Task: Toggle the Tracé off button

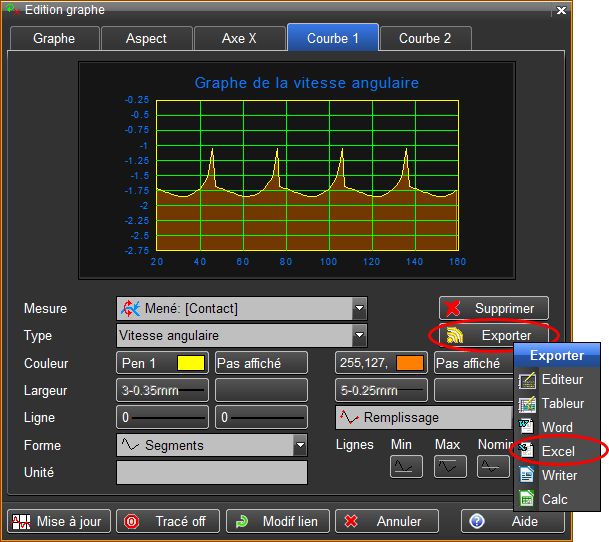Action: click(166, 521)
